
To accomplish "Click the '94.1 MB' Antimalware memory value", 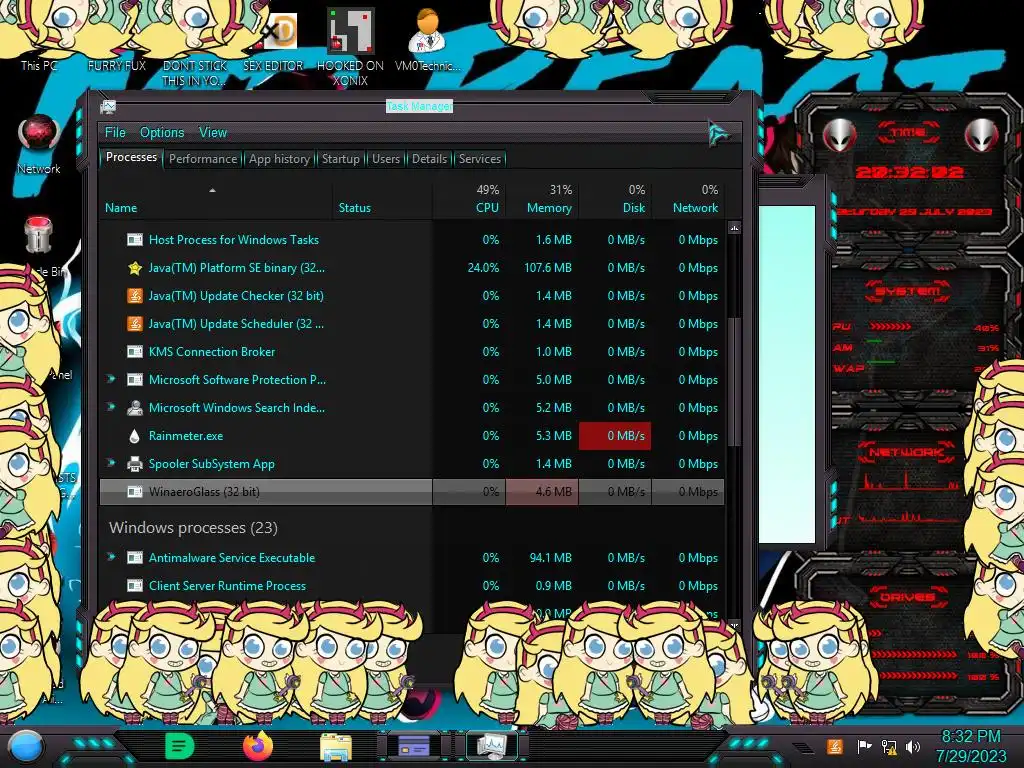I will coord(551,558).
